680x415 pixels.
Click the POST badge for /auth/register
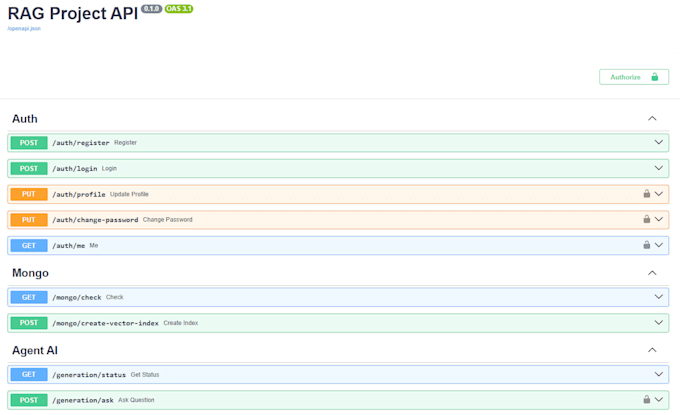point(29,143)
